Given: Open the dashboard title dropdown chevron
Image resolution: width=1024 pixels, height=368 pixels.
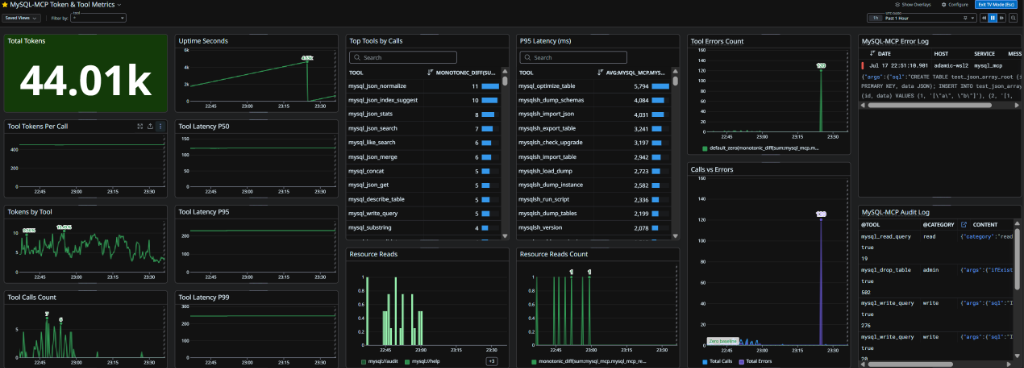Looking at the screenshot, I should pos(119,5).
